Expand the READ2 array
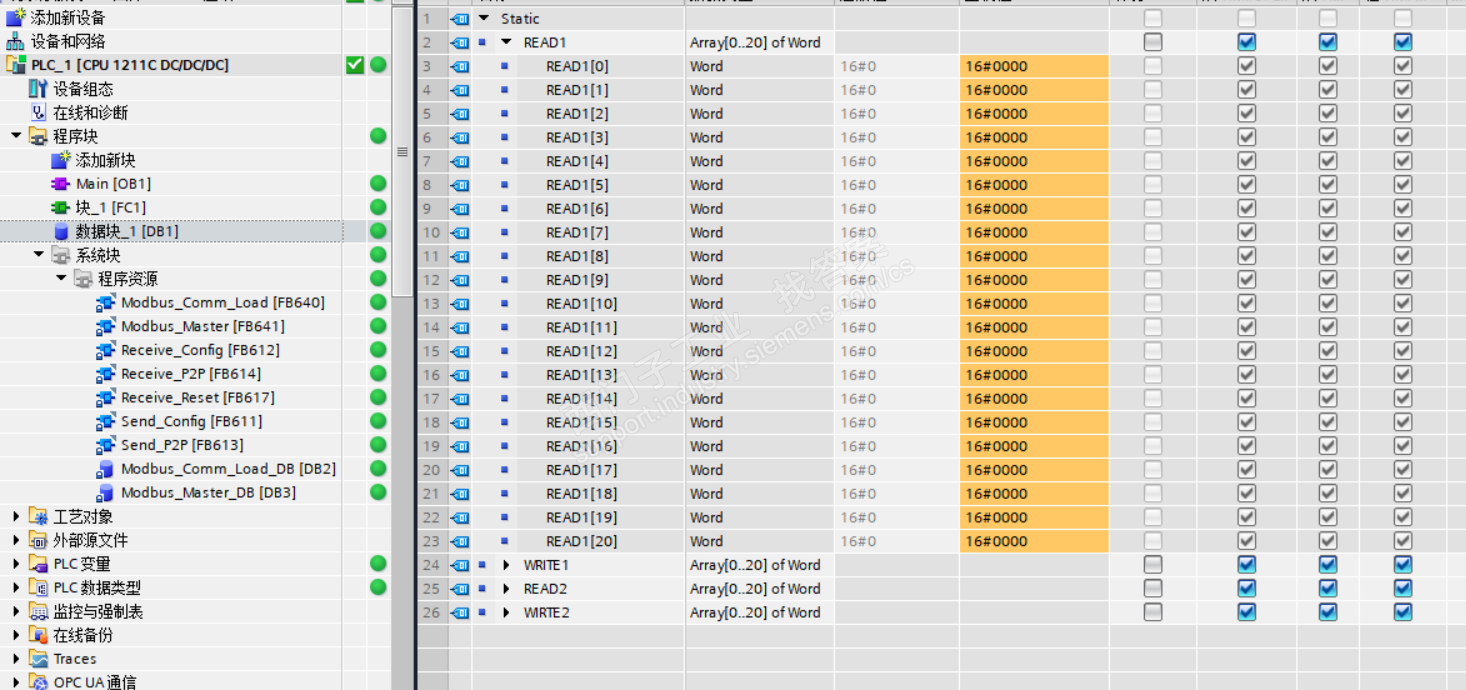 pyautogui.click(x=506, y=589)
